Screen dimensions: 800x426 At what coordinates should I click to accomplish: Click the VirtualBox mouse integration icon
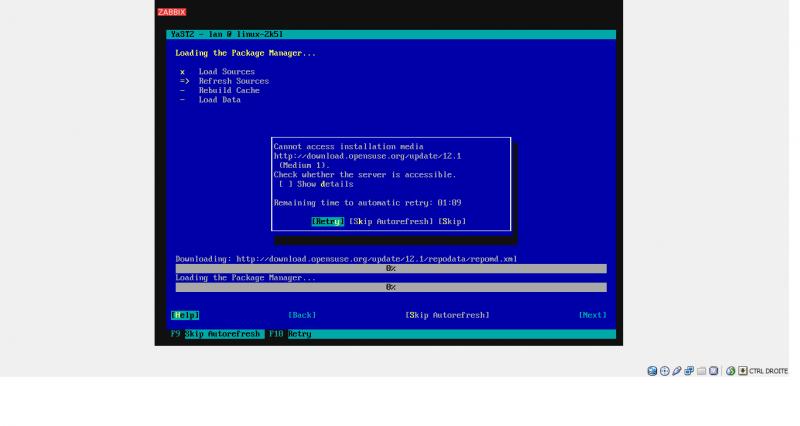[731, 371]
